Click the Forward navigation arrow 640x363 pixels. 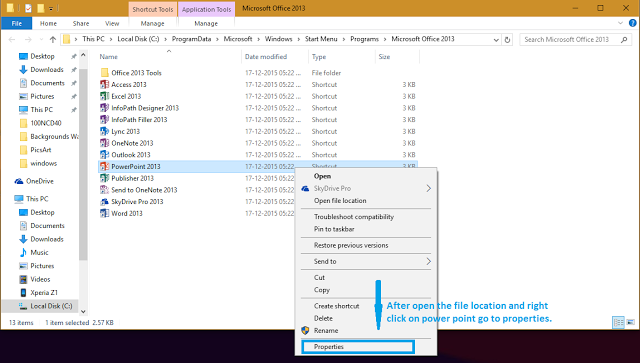(28, 40)
